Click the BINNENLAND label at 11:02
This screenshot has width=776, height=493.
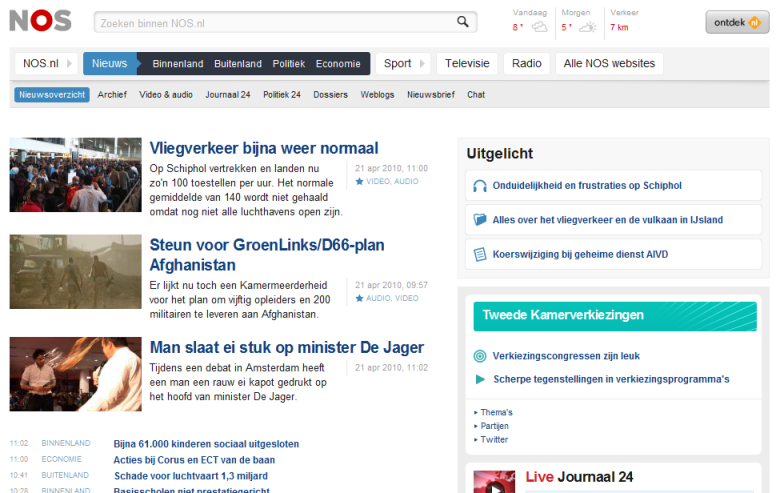coord(66,443)
